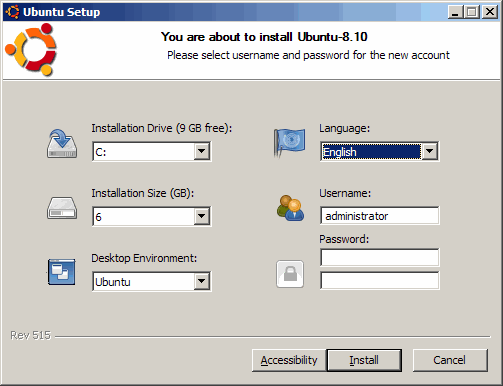The height and width of the screenshot is (386, 503).
Task: Click the 'Ubuntu Setup' title bar text
Action: 62,12
